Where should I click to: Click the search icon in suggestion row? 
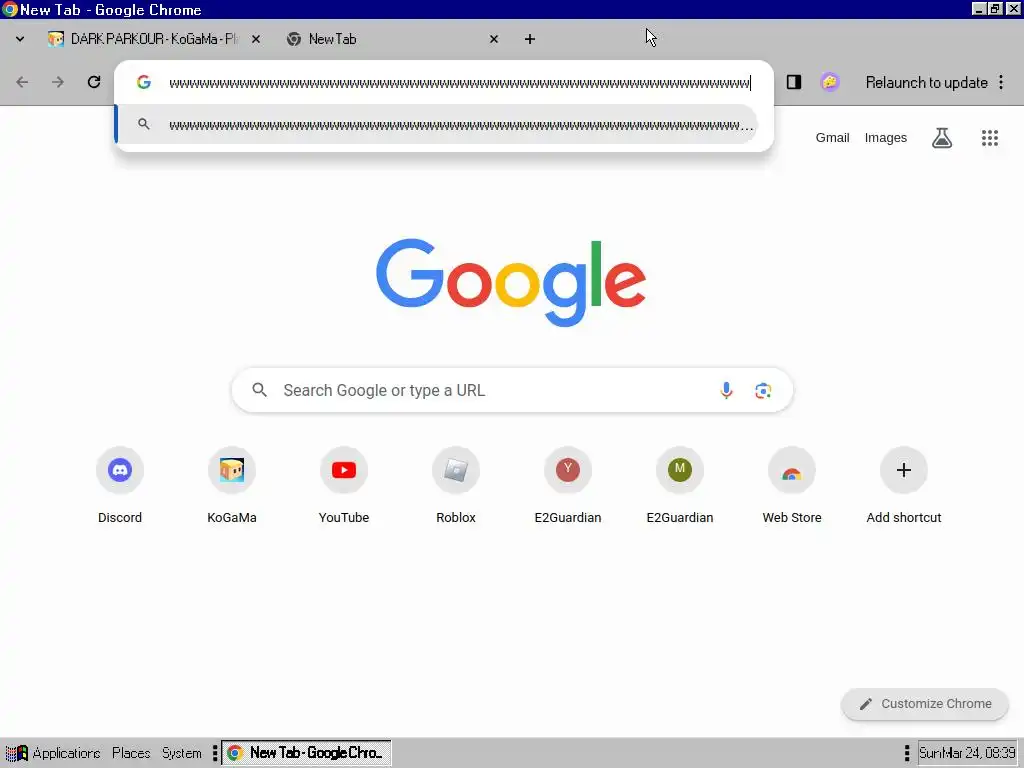point(144,124)
